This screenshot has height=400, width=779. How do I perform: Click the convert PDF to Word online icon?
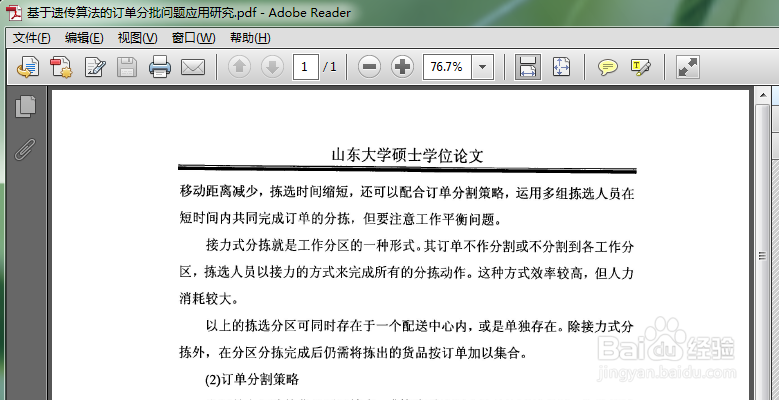point(28,67)
